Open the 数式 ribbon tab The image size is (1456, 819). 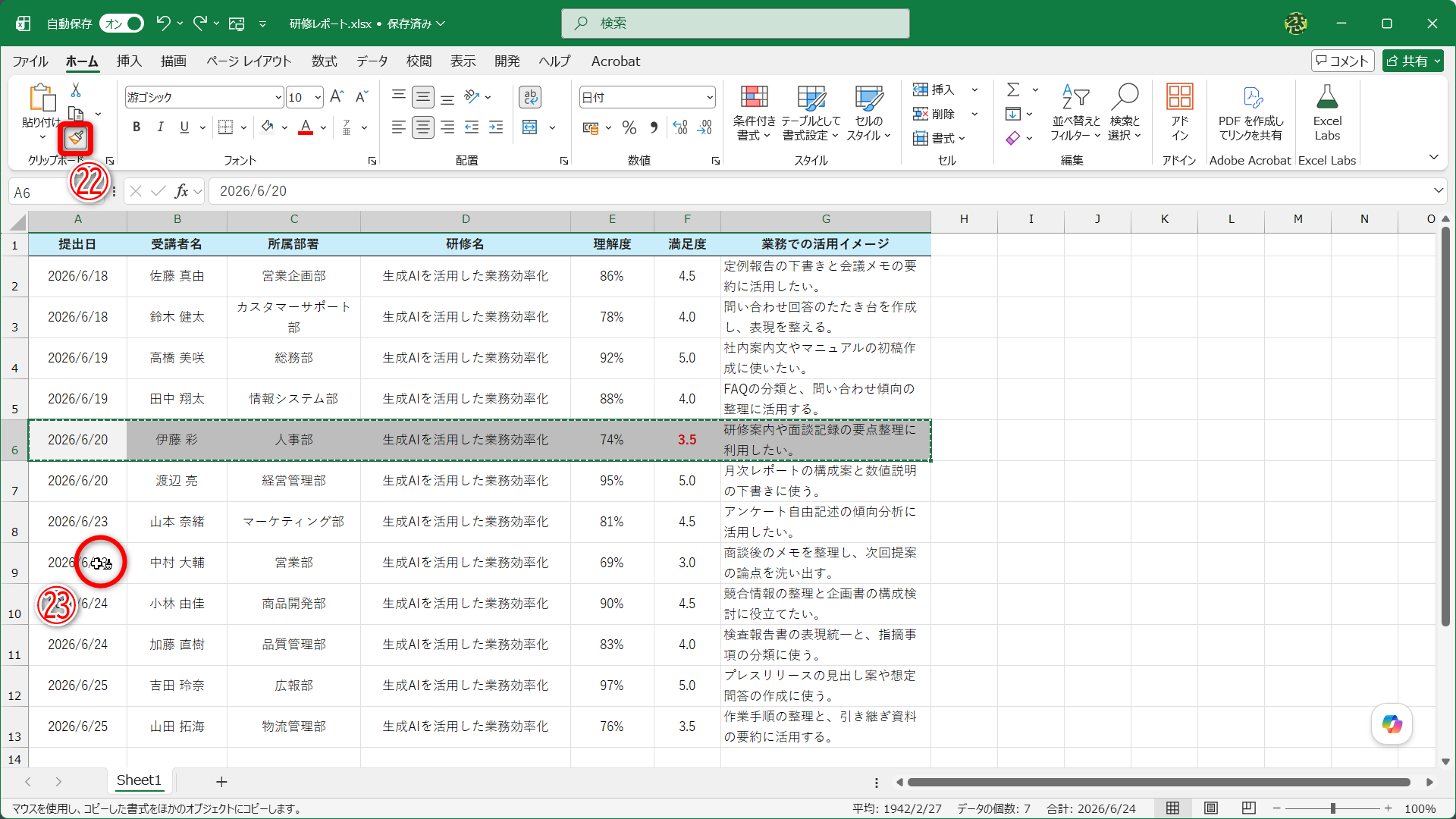pyautogui.click(x=324, y=61)
